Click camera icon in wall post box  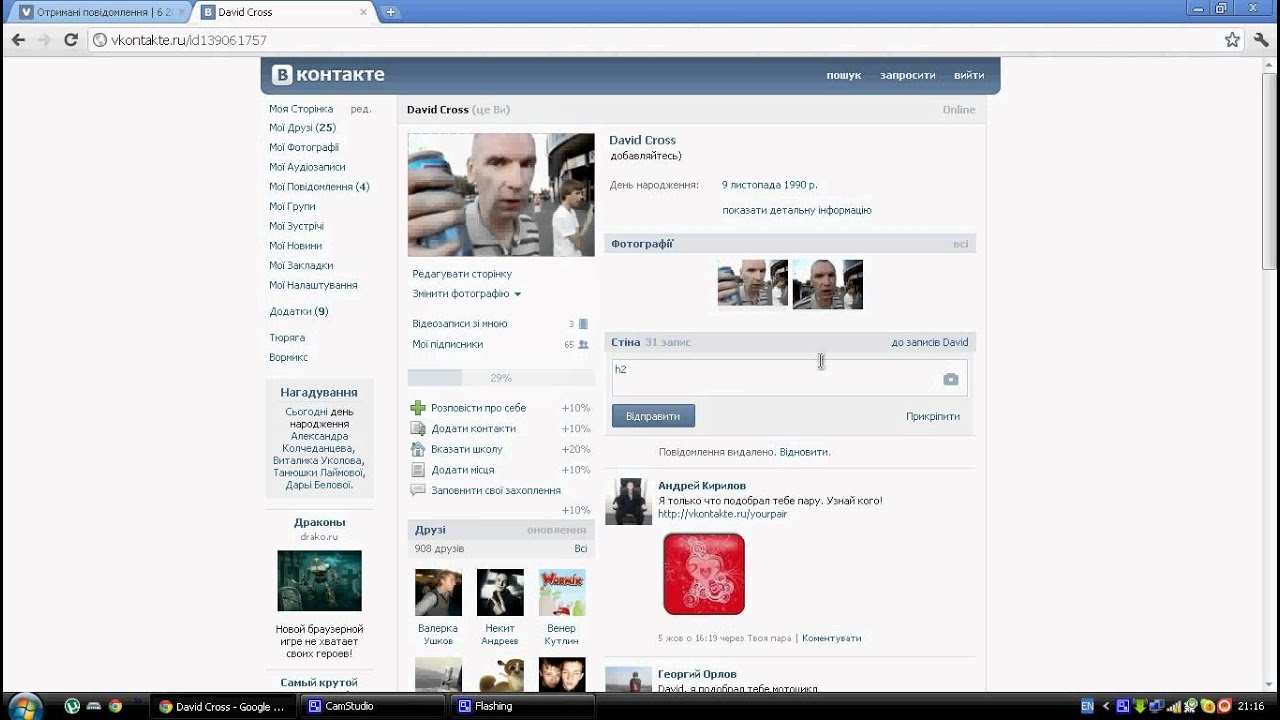[x=950, y=379]
